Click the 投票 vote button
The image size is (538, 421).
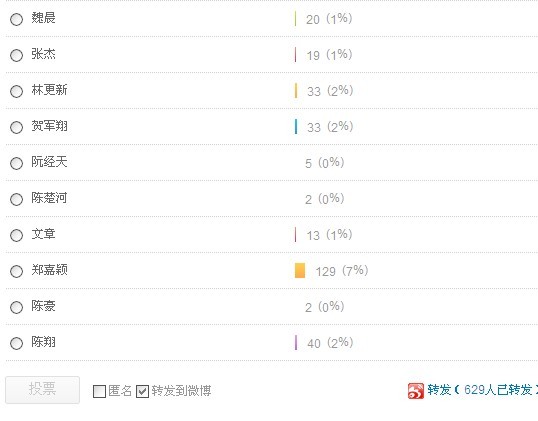(x=43, y=390)
